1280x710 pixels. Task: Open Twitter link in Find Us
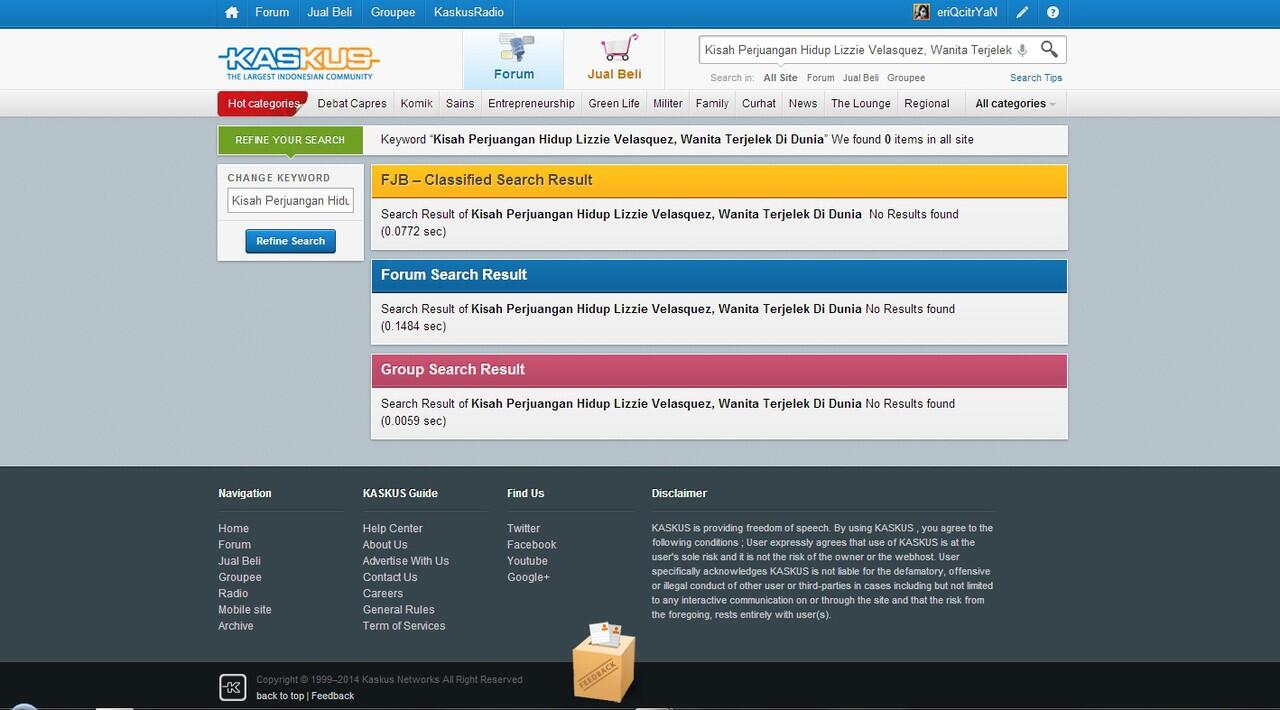[523, 529]
